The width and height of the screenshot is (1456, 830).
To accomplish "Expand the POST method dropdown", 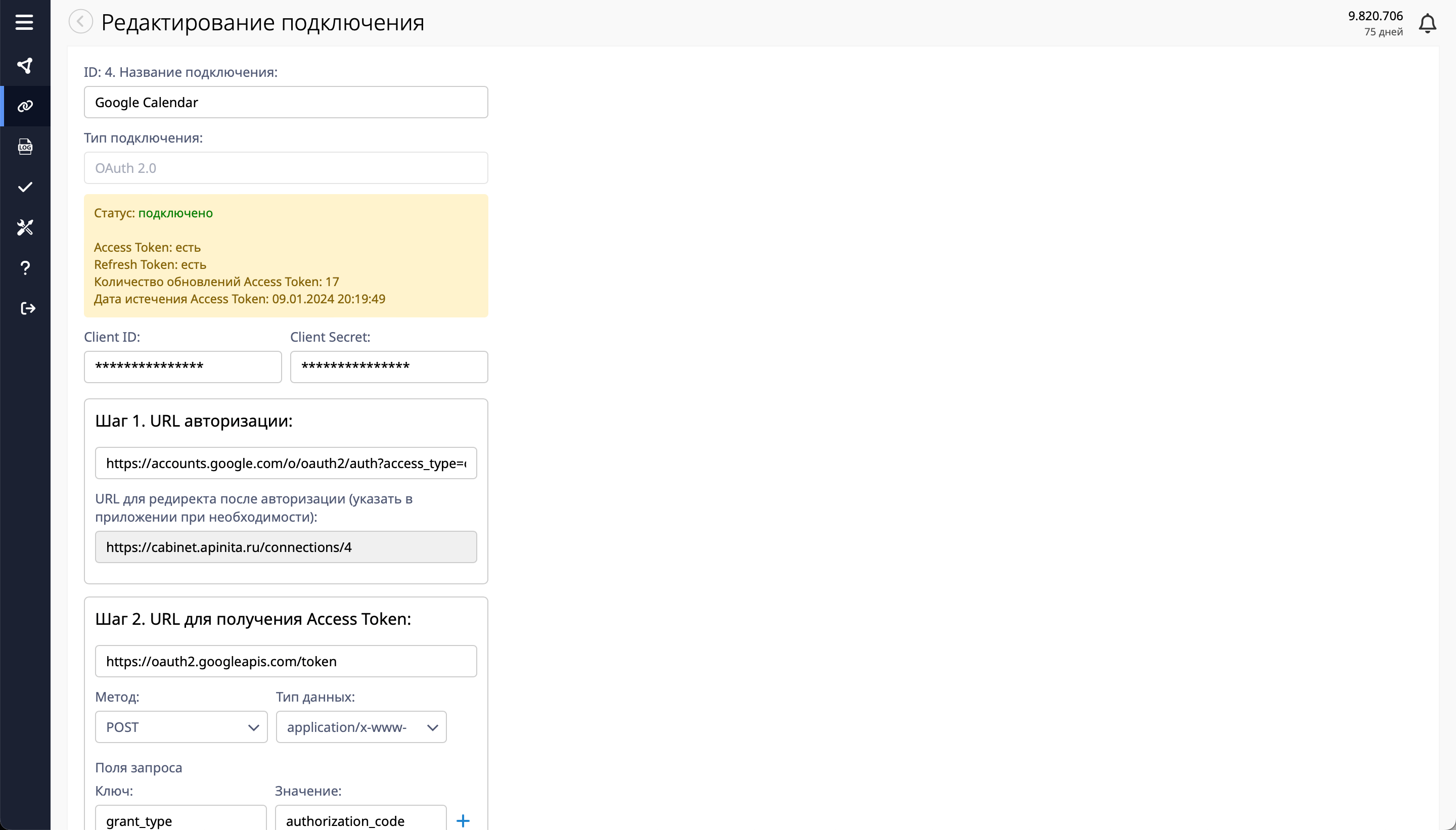I will click(x=180, y=727).
